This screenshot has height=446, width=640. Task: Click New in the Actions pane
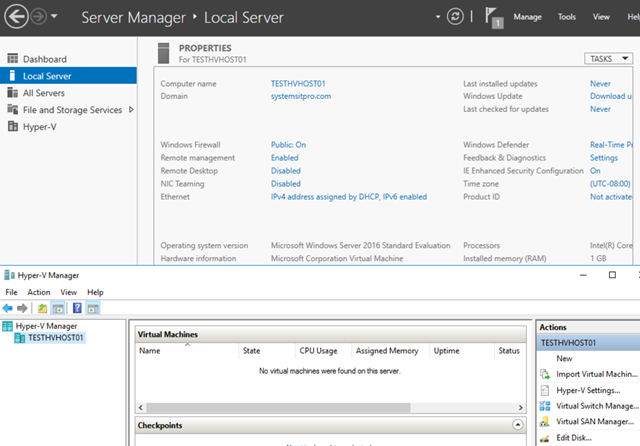564,358
